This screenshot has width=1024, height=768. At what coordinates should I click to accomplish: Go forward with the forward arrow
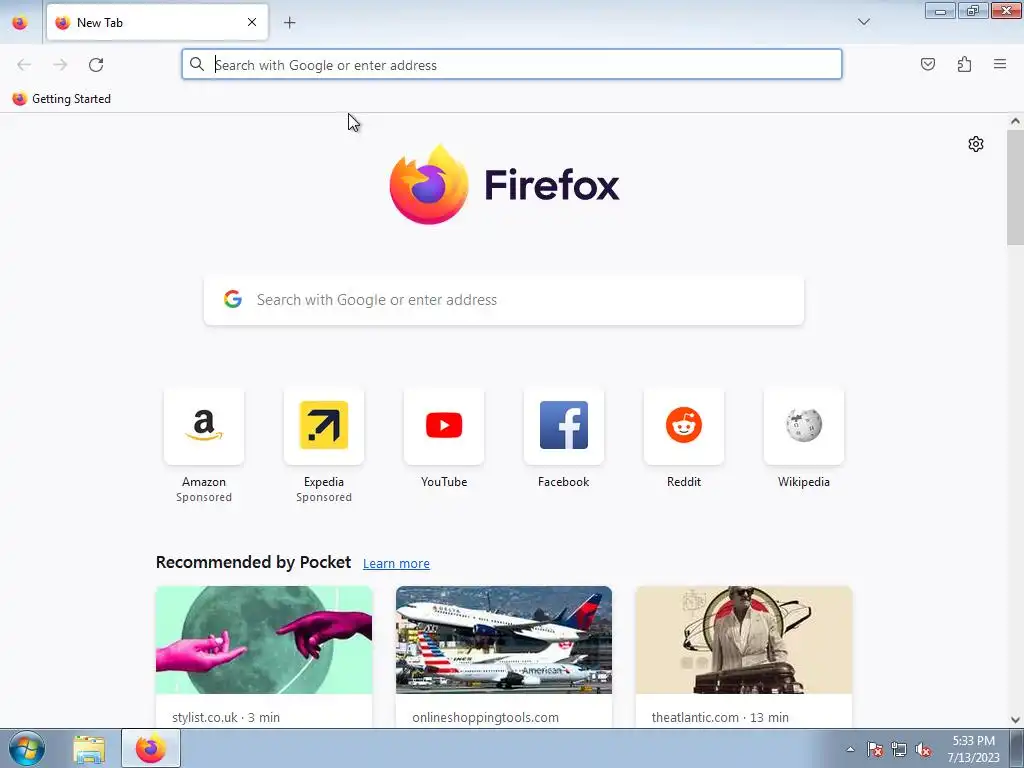[x=60, y=65]
